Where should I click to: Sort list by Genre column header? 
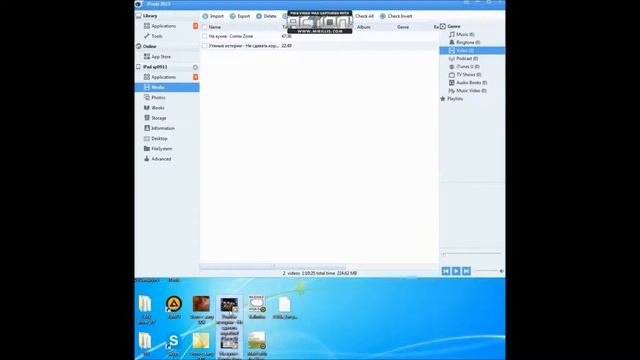pyautogui.click(x=403, y=27)
